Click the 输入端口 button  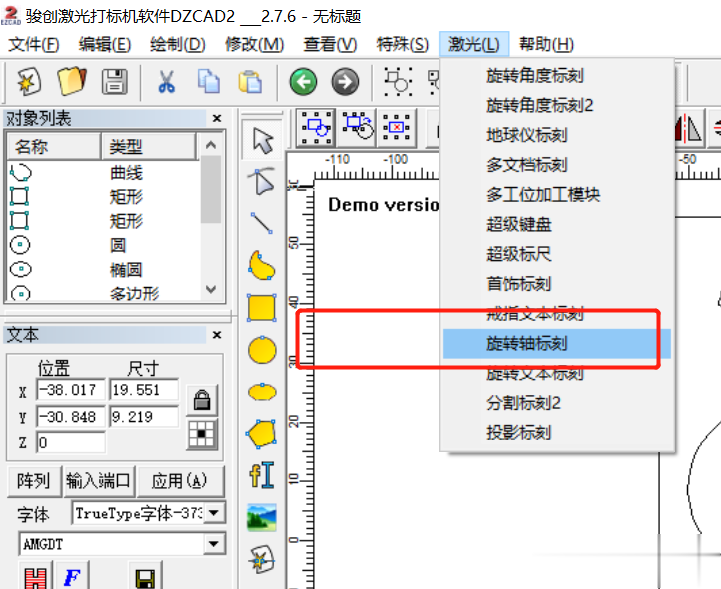coord(99,481)
